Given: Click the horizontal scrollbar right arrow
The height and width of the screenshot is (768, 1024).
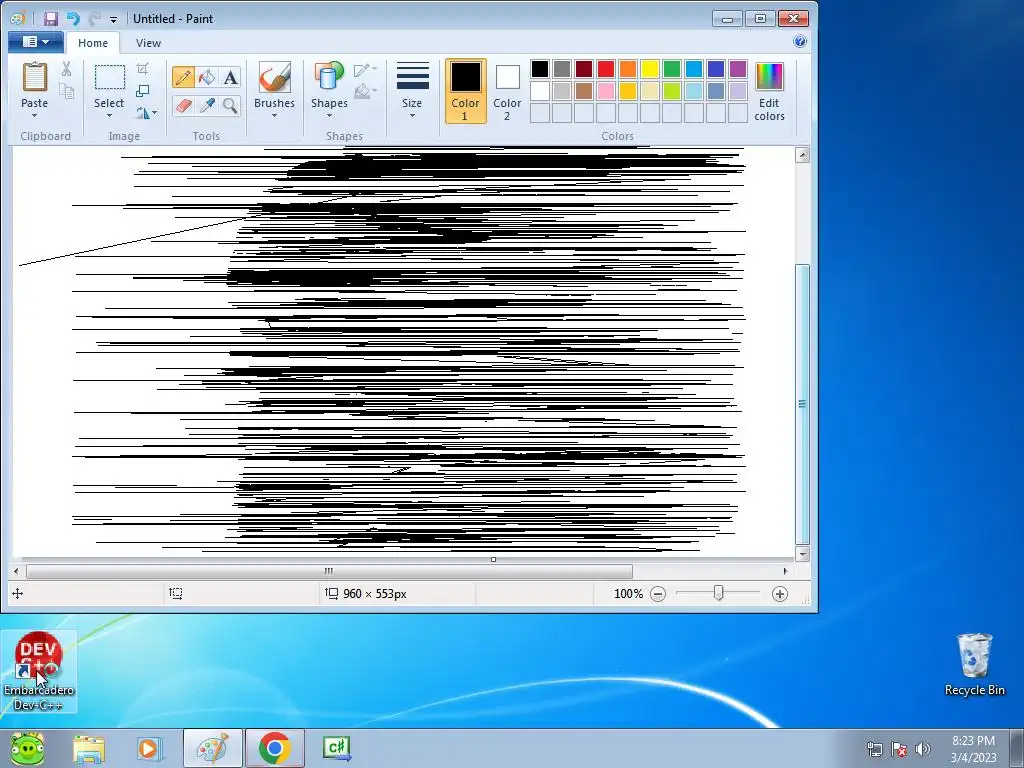Looking at the screenshot, I should click(x=785, y=571).
